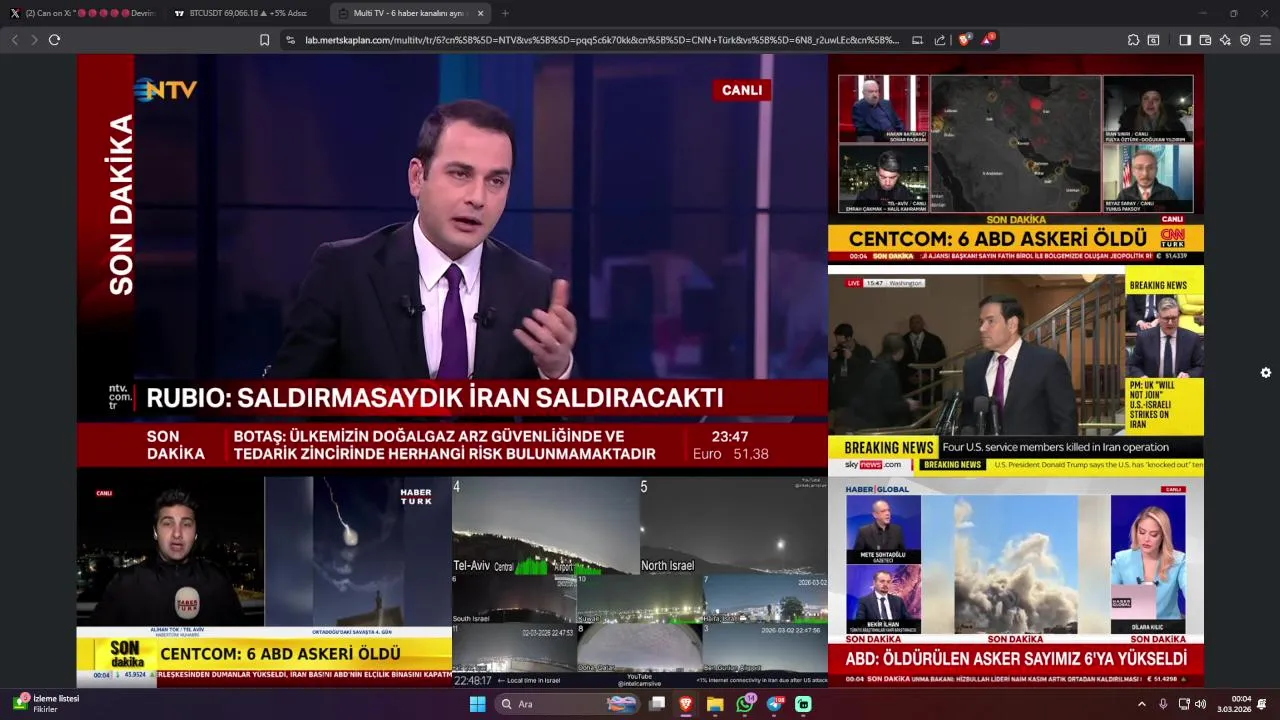
Task: Open the teal app icon in taskbar
Action: (x=803, y=704)
